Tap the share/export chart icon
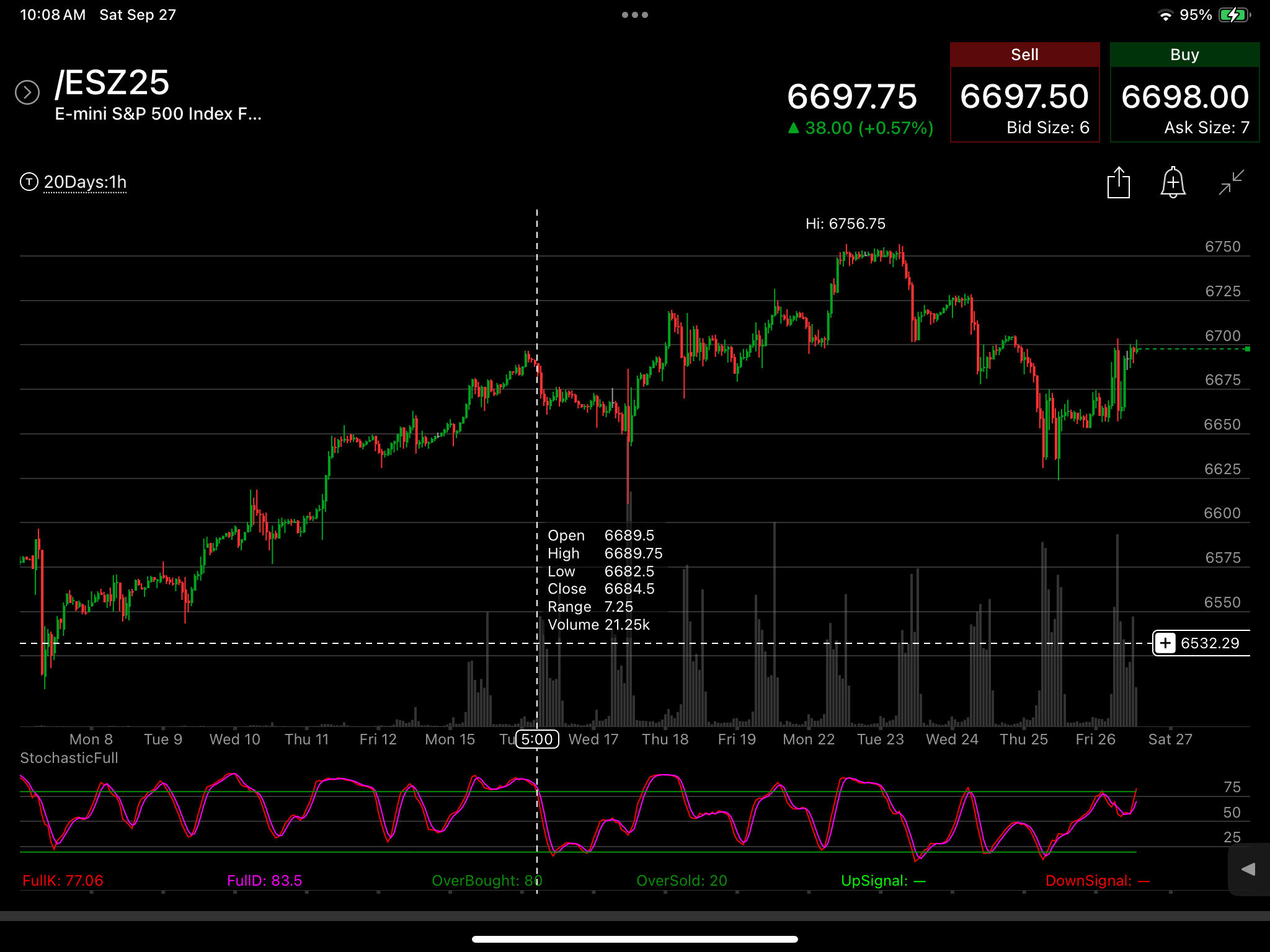The width and height of the screenshot is (1270, 952). [x=1118, y=183]
